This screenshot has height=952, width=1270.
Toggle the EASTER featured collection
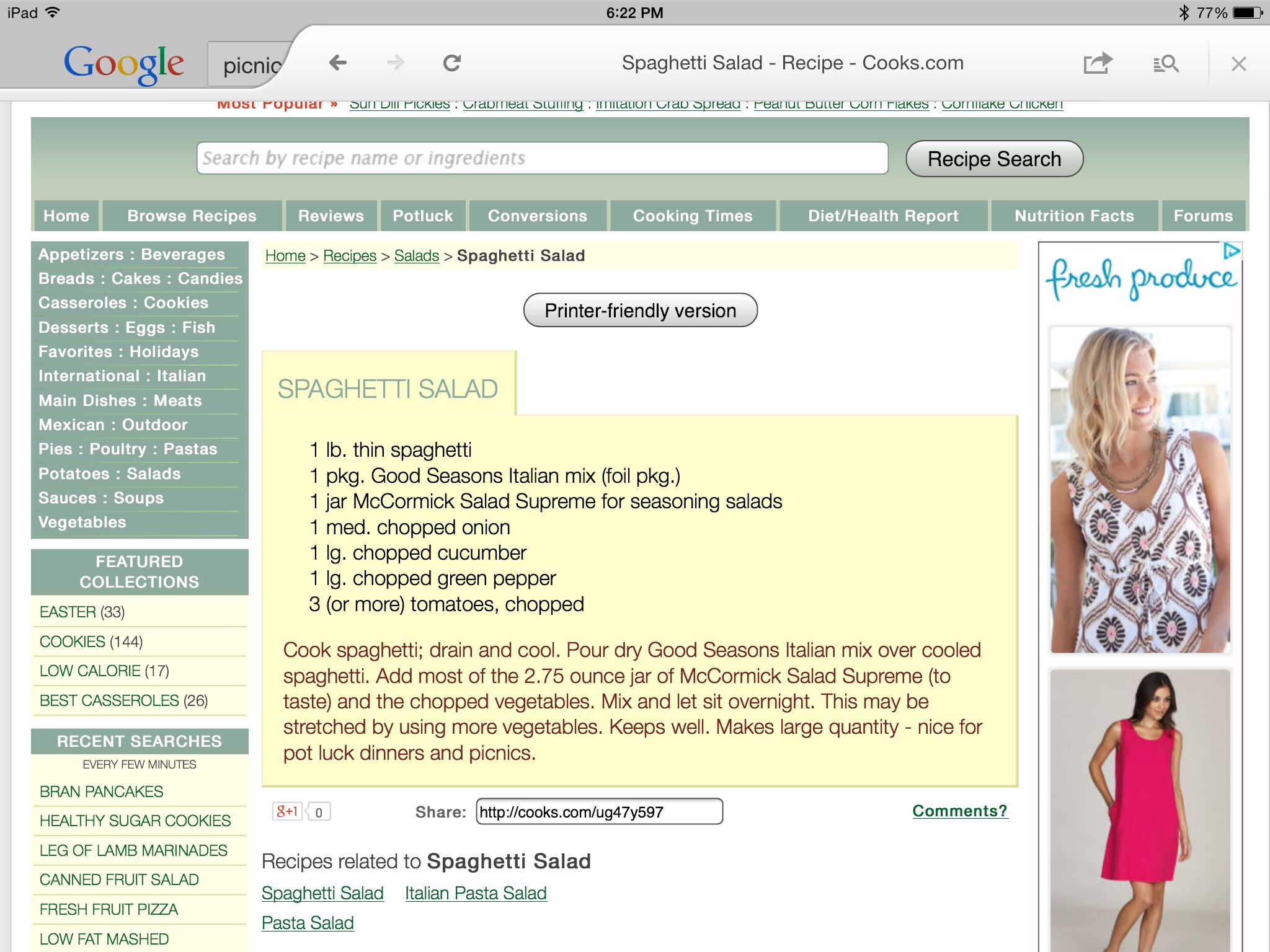coord(70,611)
